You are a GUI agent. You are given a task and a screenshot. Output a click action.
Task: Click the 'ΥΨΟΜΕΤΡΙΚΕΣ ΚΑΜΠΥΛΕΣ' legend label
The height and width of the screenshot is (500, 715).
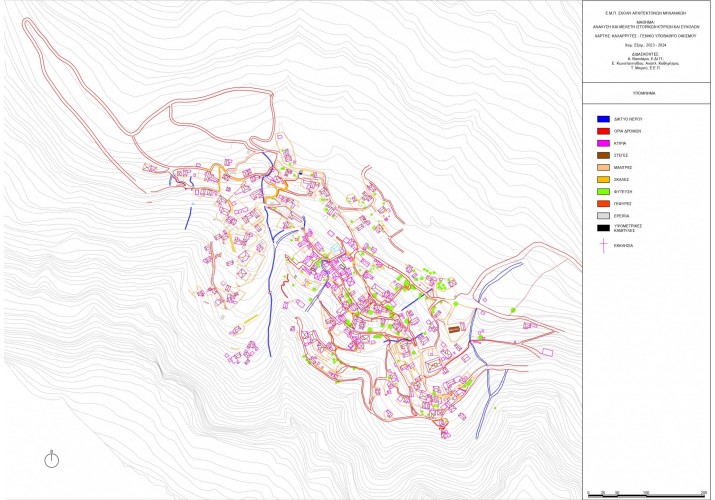[x=628, y=228]
